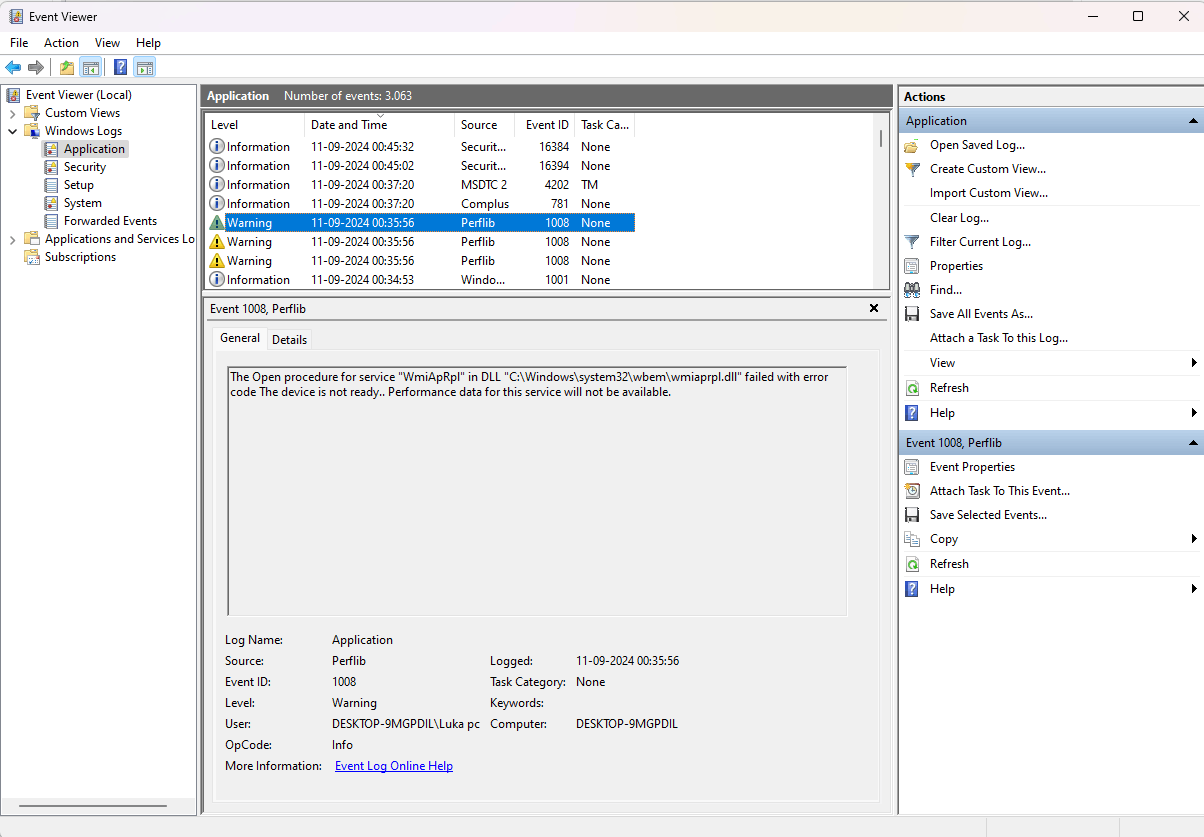Select the Information event 16384 row

click(420, 147)
